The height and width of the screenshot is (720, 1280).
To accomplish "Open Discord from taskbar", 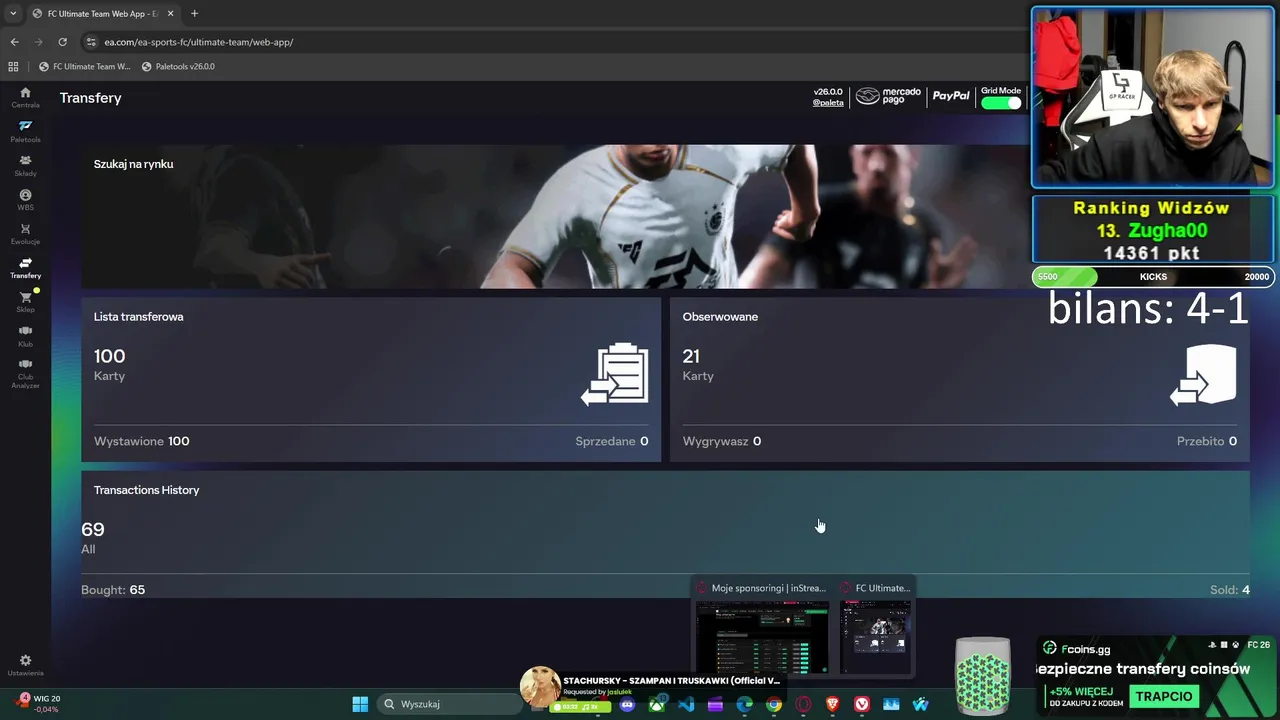I will 627,704.
